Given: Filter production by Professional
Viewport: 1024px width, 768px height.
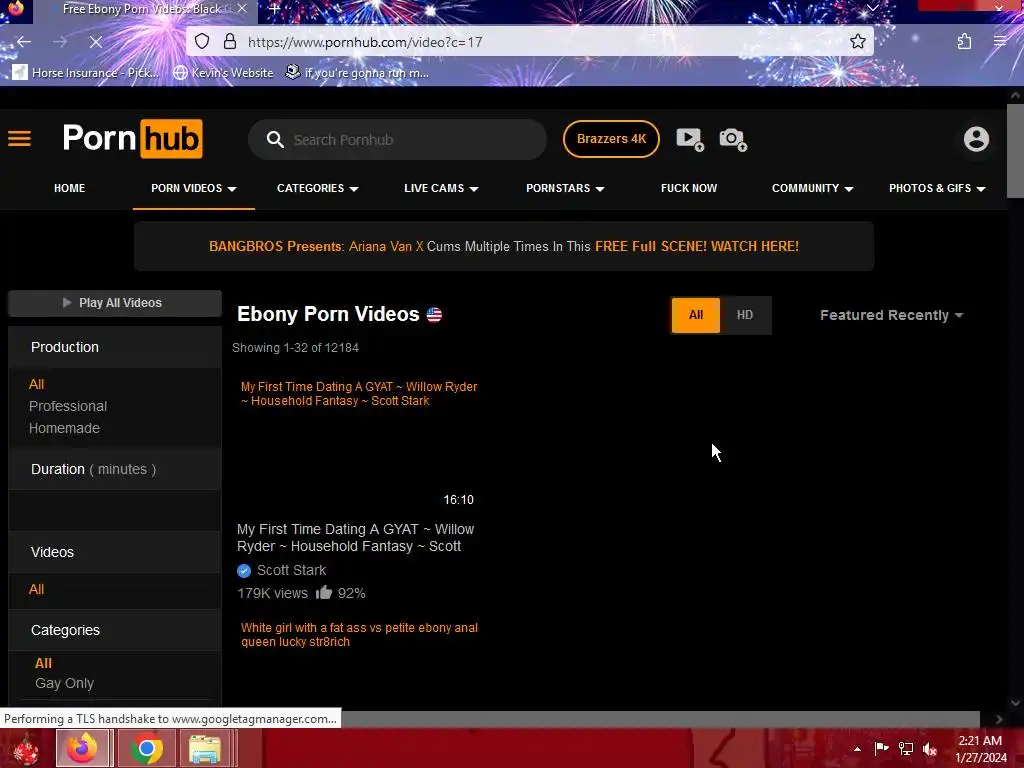Looking at the screenshot, I should click(68, 406).
